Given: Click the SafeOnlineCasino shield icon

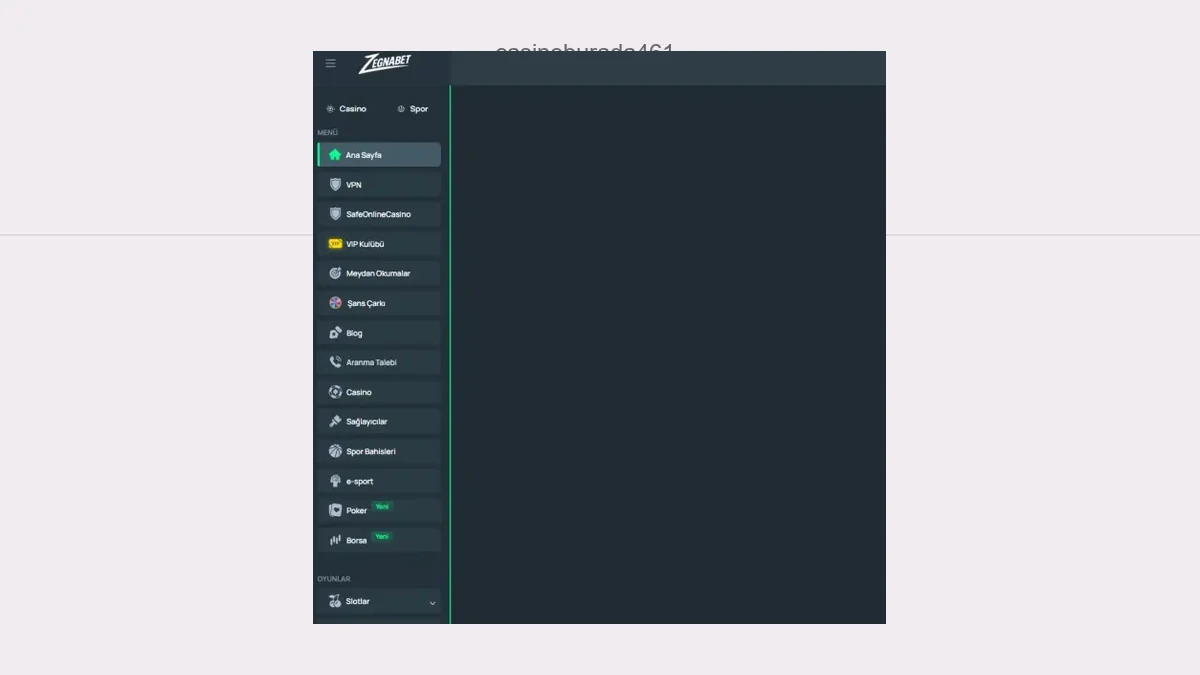Looking at the screenshot, I should pos(335,214).
